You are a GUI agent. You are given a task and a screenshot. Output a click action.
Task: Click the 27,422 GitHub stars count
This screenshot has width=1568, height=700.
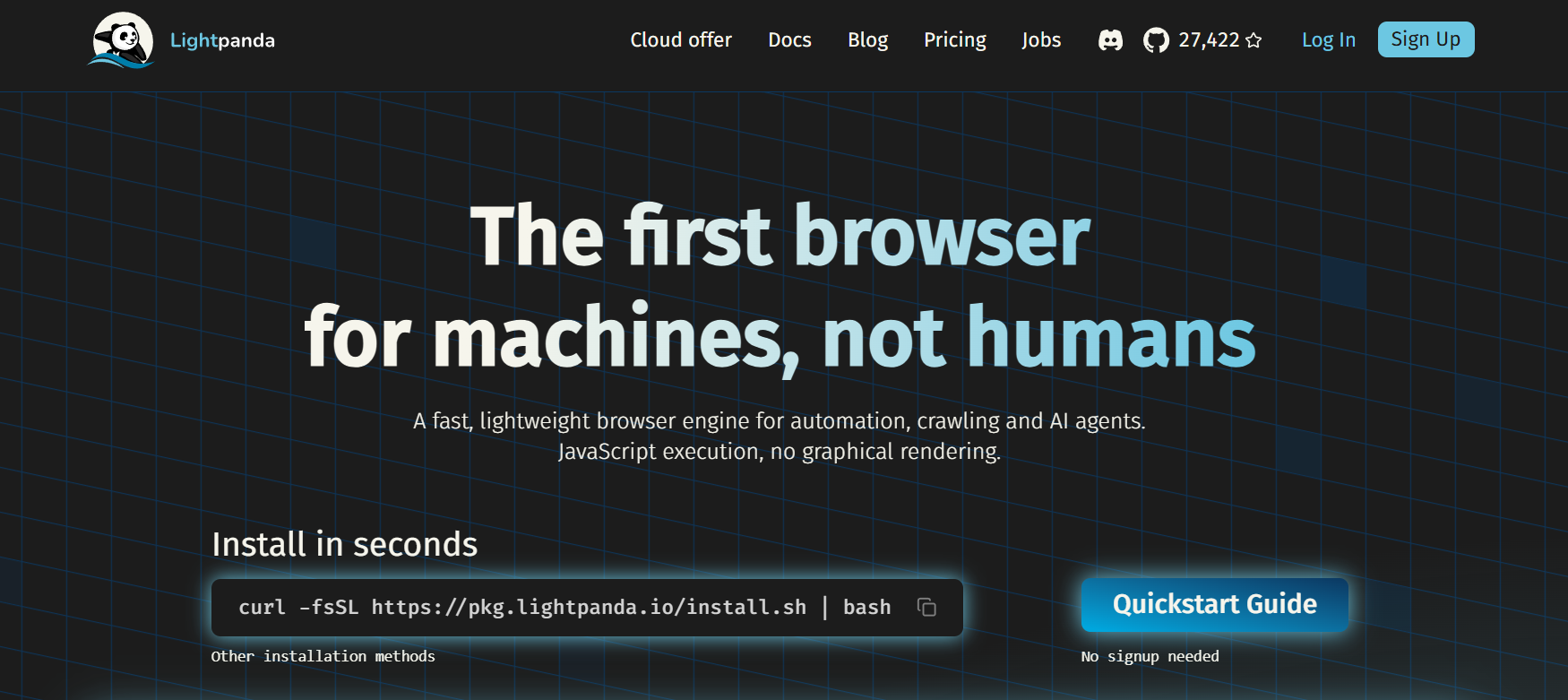1209,40
